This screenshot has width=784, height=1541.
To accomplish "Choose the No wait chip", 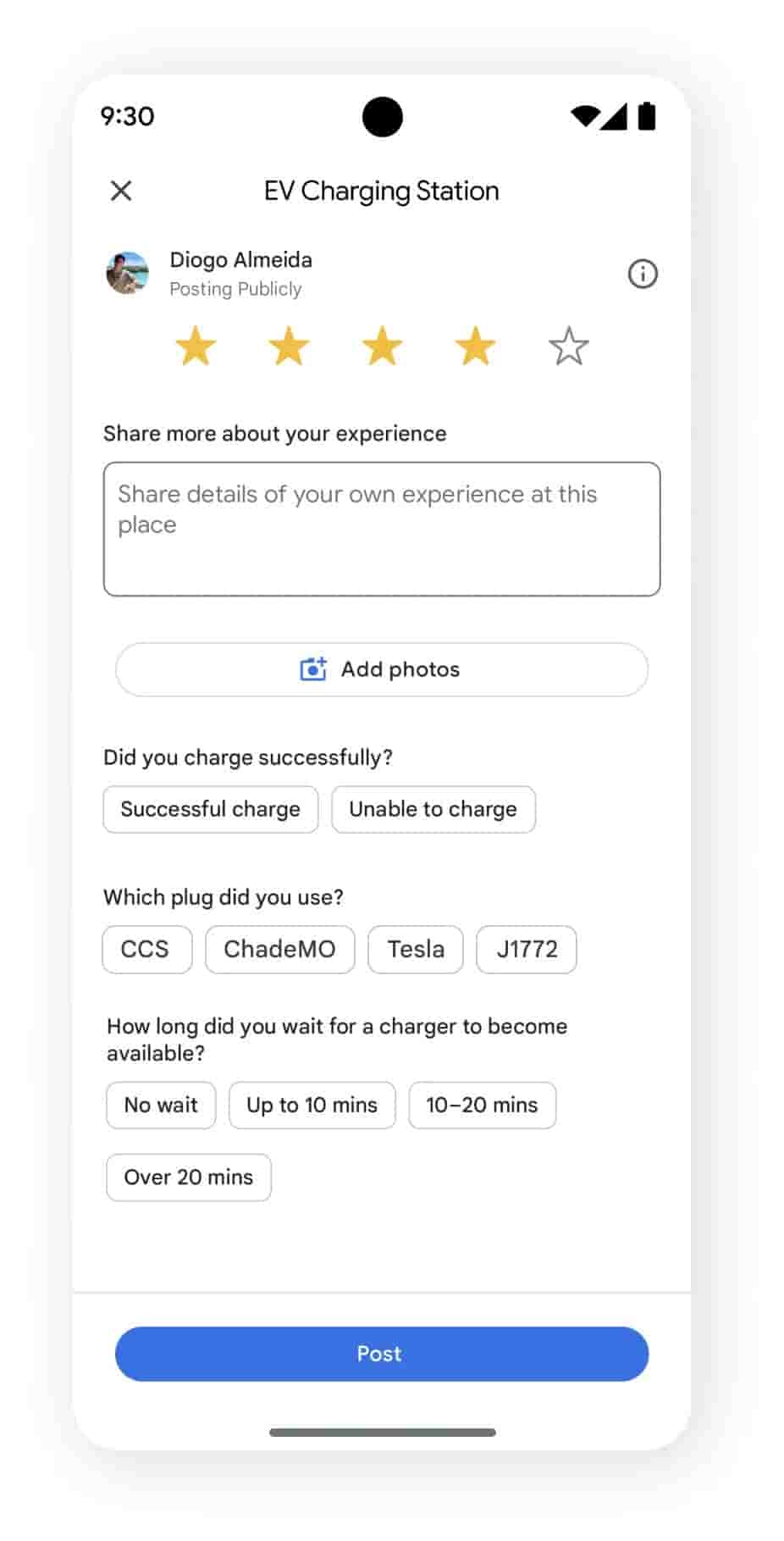I will (x=161, y=1105).
